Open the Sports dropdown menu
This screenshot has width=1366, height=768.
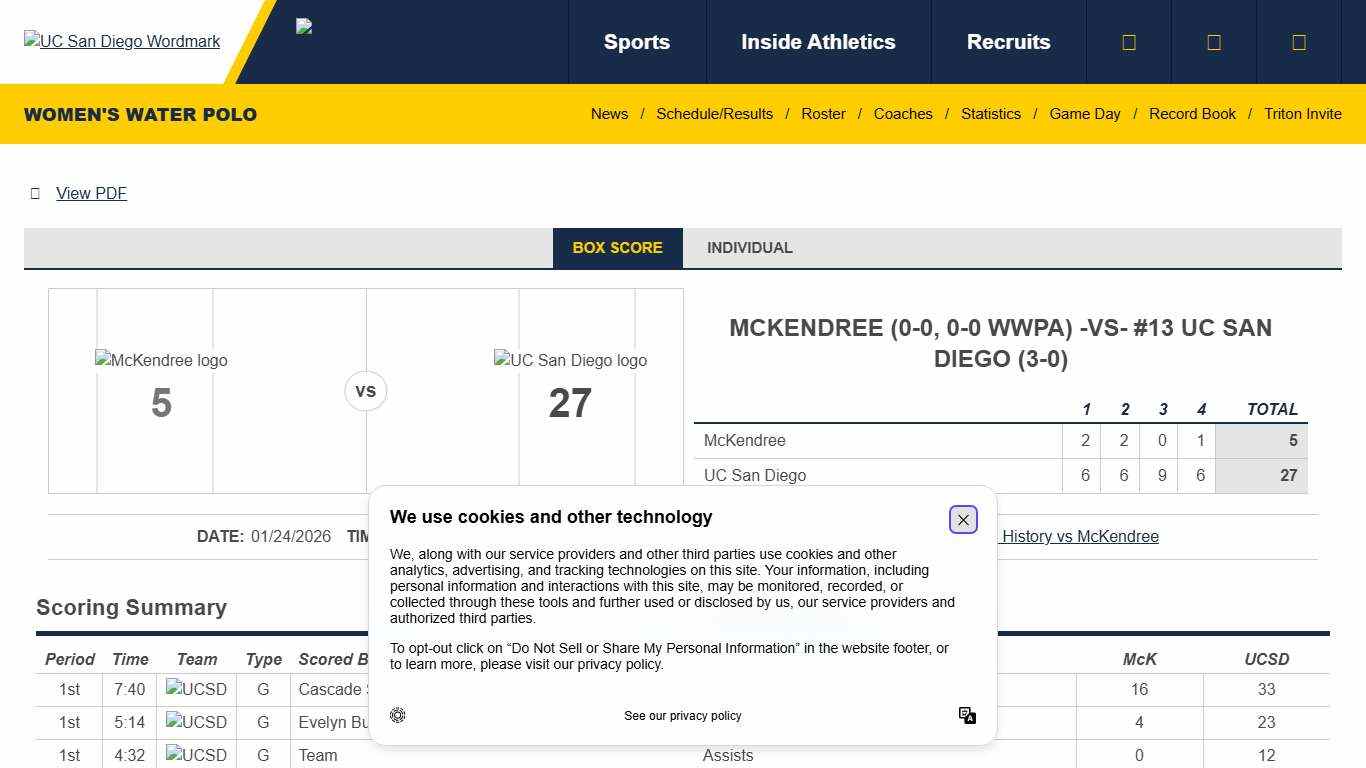pos(636,42)
